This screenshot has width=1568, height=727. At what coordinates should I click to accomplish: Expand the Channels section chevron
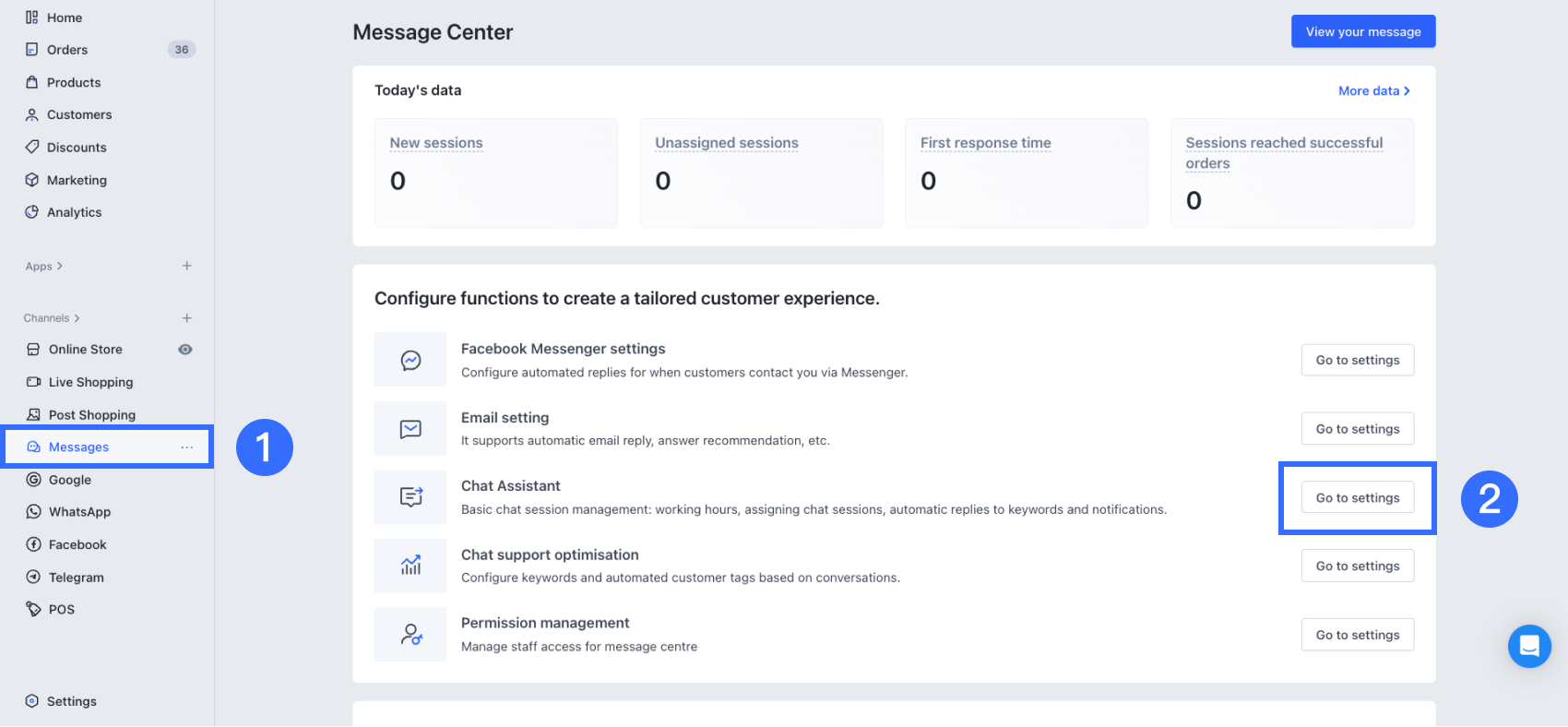(77, 318)
